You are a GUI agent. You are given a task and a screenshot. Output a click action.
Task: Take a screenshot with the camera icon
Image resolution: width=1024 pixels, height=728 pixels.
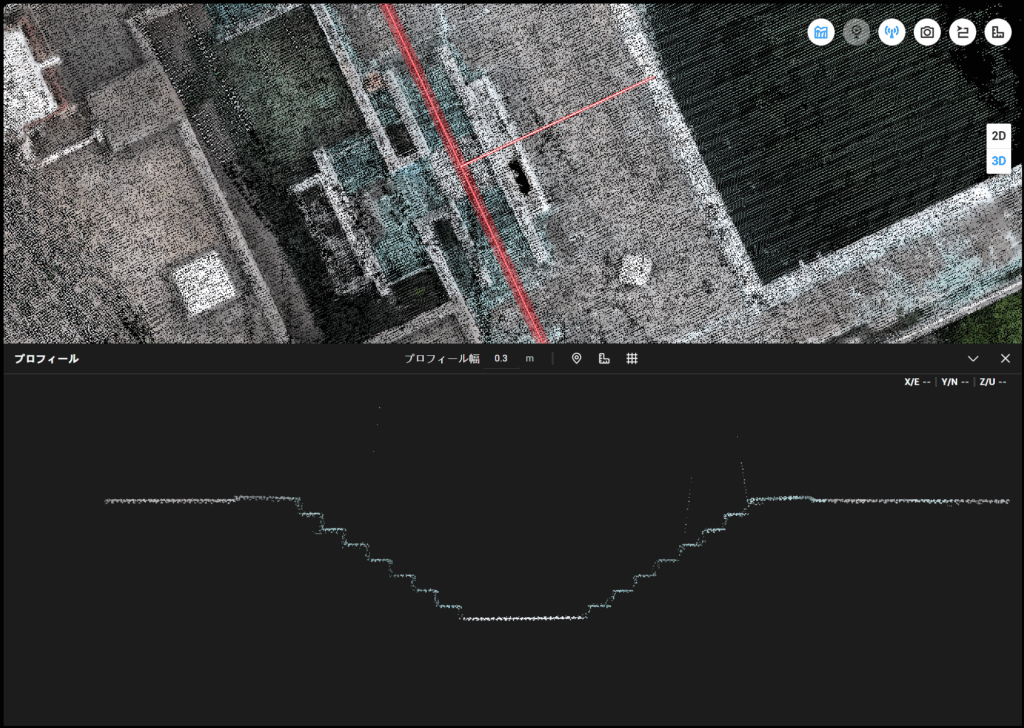[x=927, y=33]
